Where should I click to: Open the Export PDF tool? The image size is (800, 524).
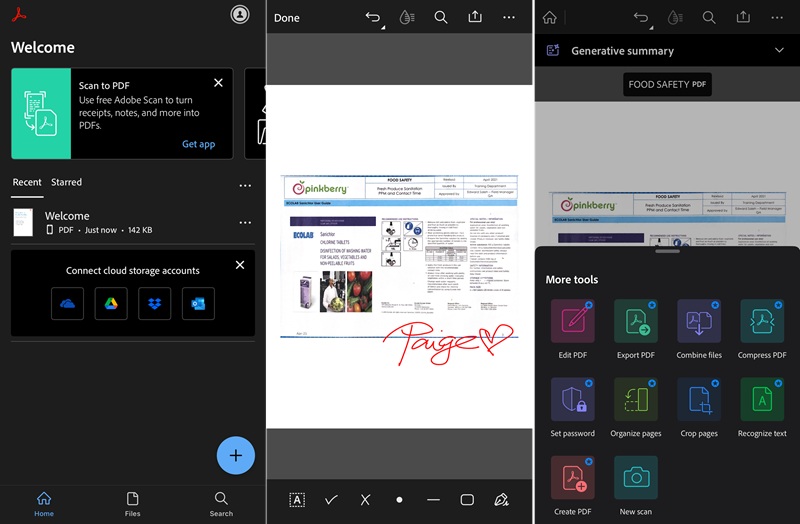pos(636,329)
